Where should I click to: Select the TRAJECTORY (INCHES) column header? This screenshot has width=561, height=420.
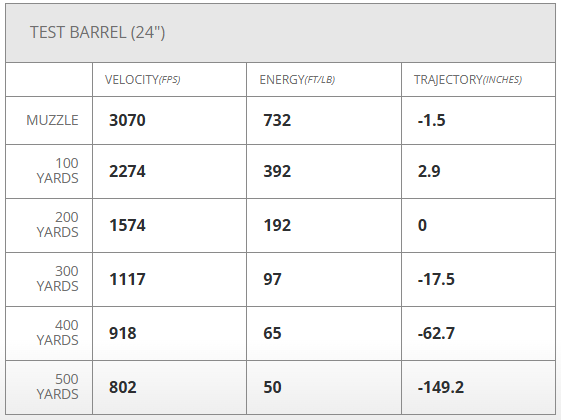click(468, 79)
